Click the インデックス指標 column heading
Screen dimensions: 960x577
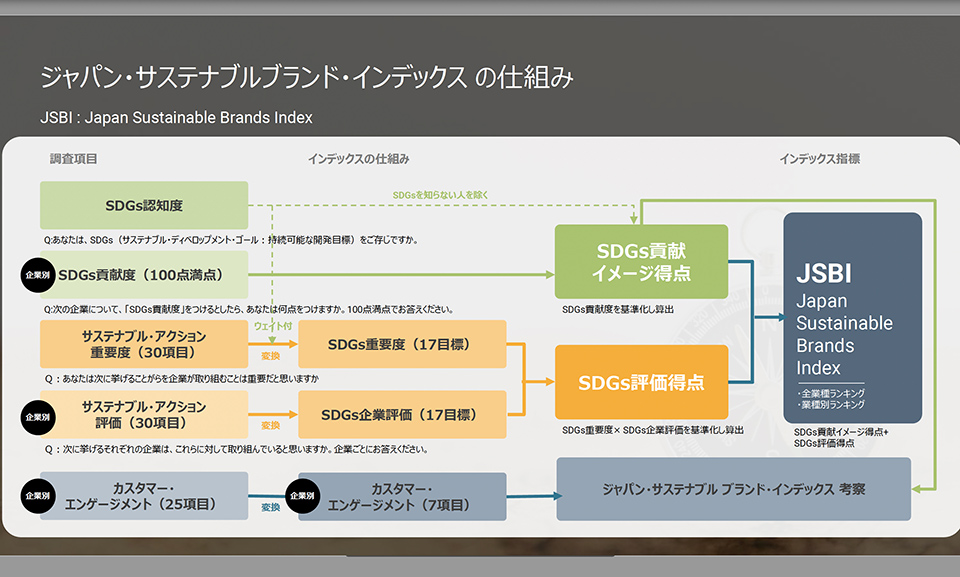[820, 159]
